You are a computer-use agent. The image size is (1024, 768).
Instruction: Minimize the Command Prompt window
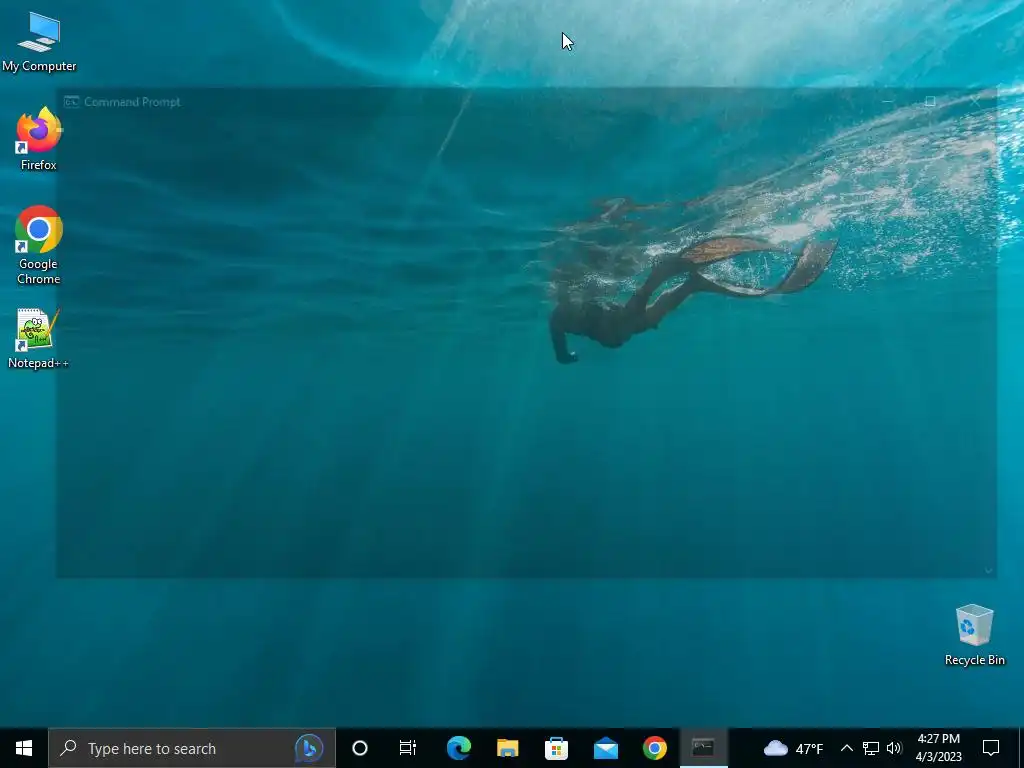coord(888,101)
